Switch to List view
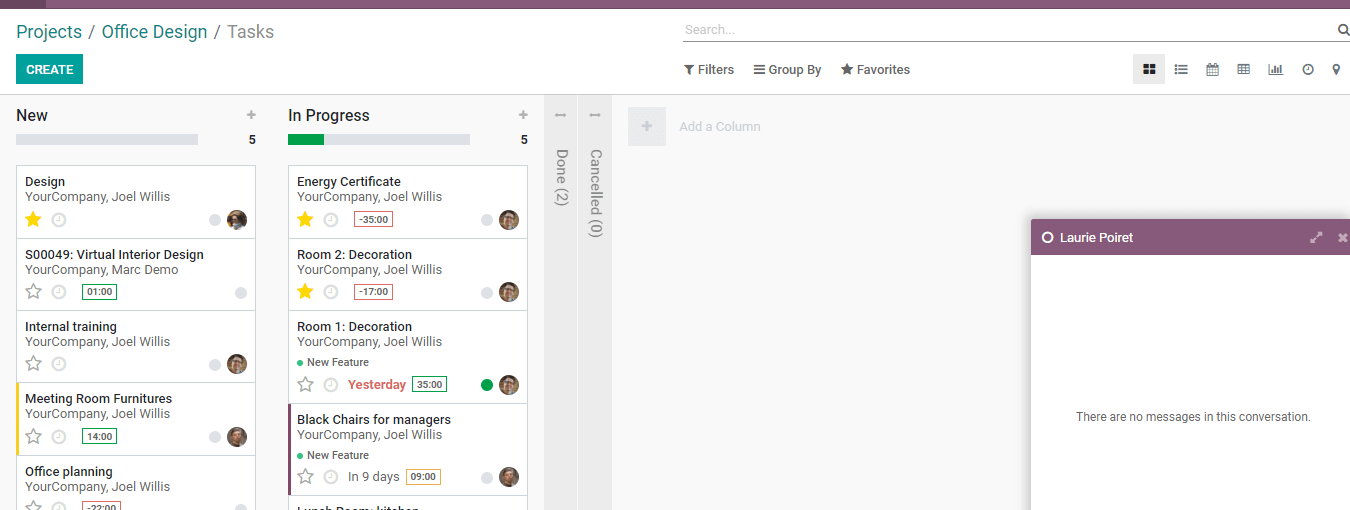This screenshot has width=1350, height=510. tap(1181, 69)
